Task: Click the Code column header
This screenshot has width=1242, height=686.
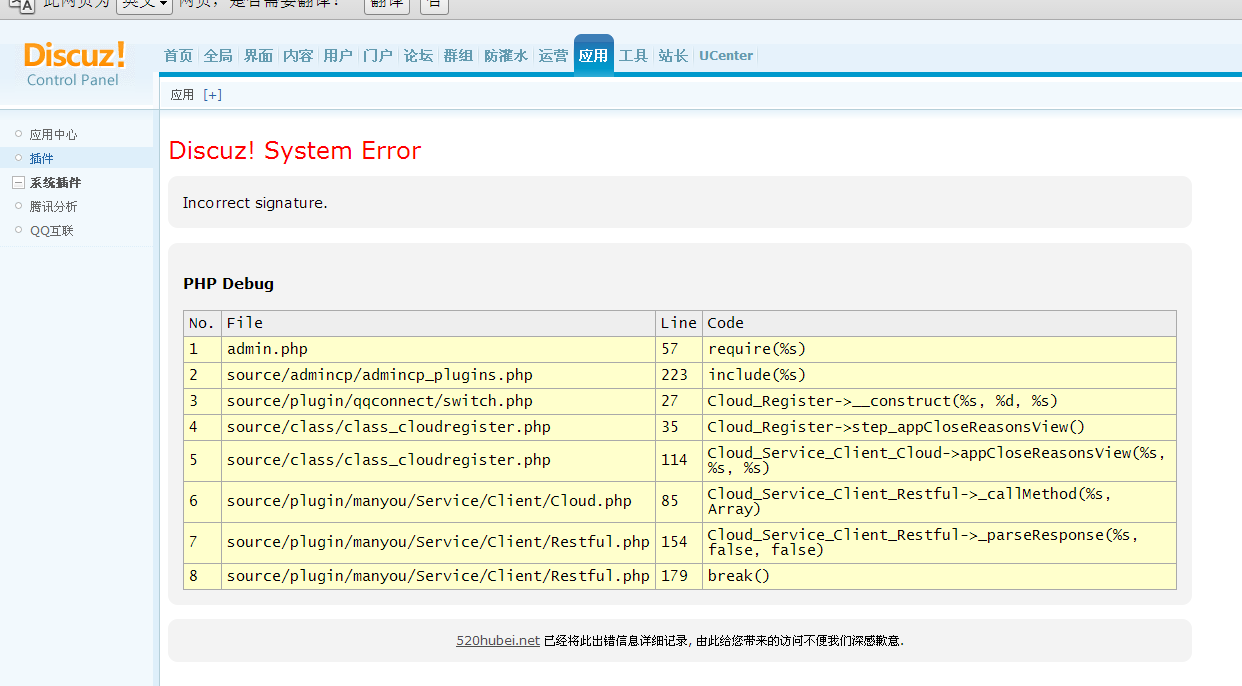Action: [x=939, y=323]
